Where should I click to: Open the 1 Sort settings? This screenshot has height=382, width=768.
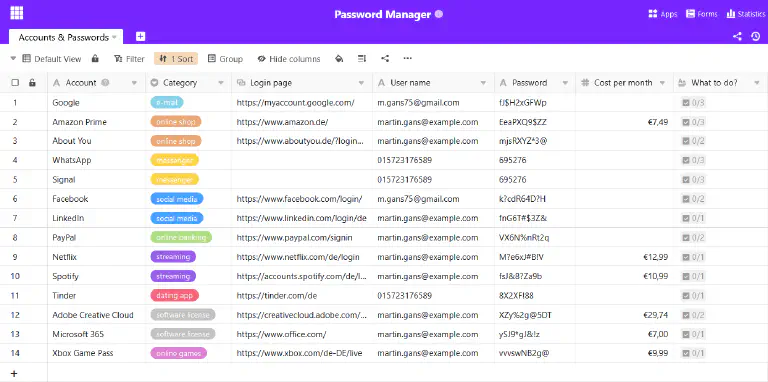tap(176, 59)
